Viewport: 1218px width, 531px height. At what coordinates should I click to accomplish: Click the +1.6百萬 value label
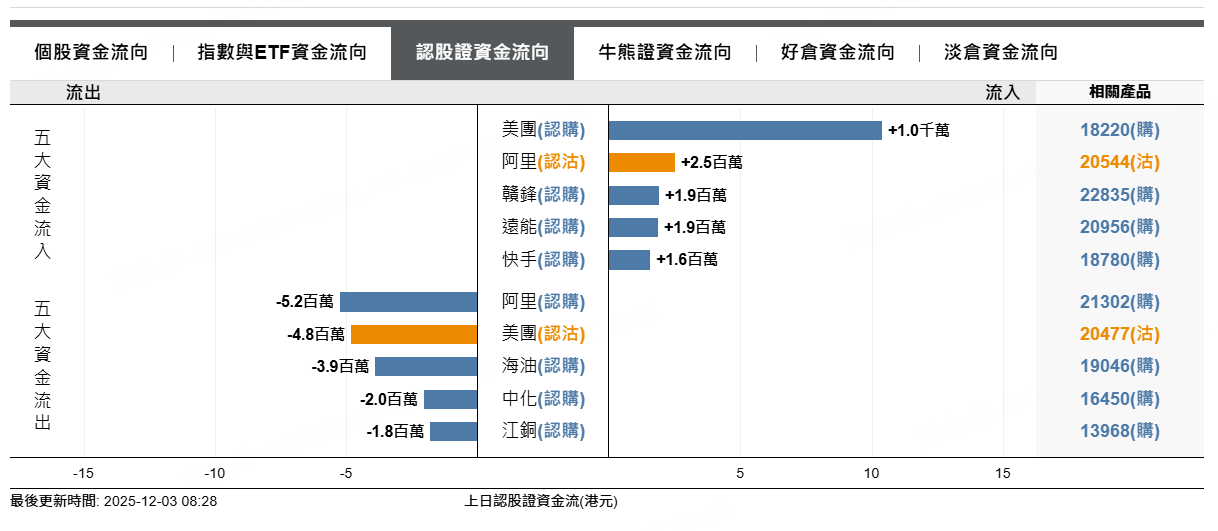pyautogui.click(x=687, y=260)
